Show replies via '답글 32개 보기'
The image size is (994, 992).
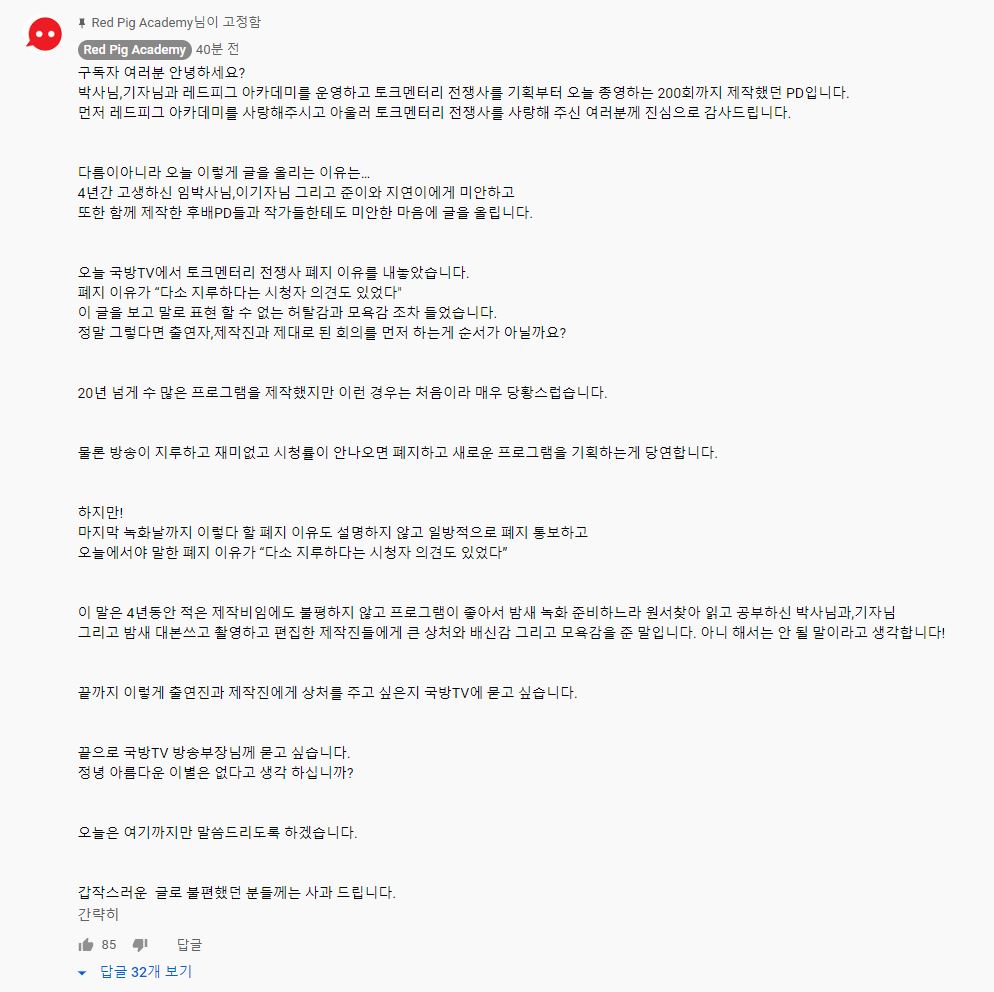146,972
